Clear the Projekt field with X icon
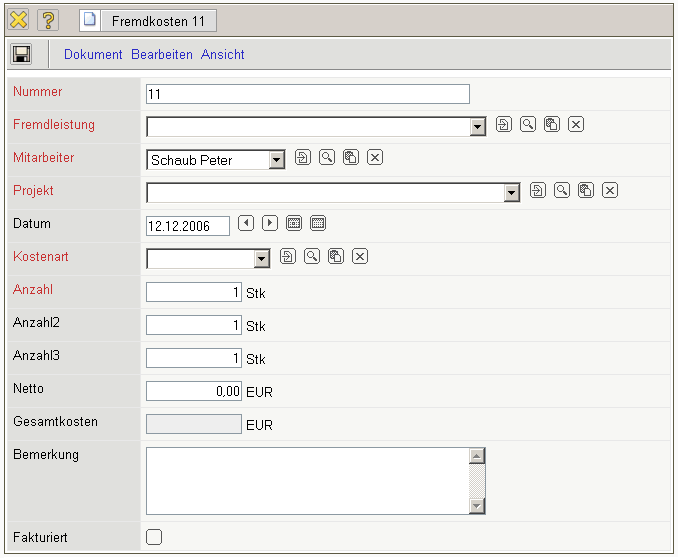Screen dimensions: 678x558 click(x=610, y=191)
